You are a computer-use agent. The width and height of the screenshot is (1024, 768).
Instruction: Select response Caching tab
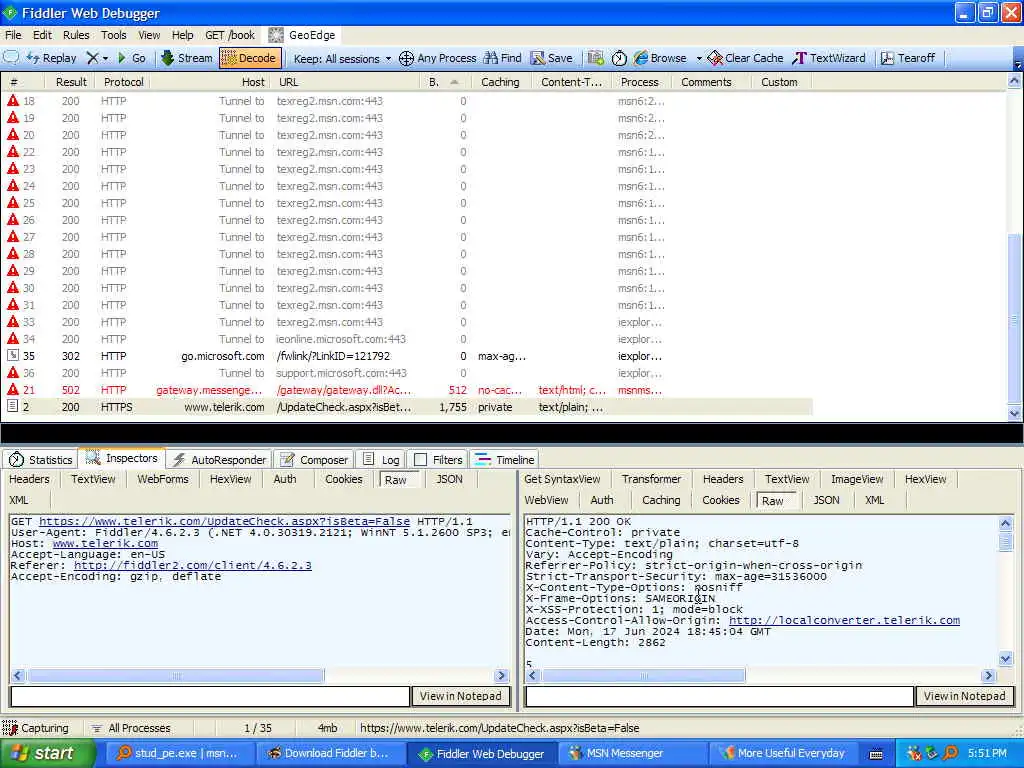pyautogui.click(x=661, y=500)
